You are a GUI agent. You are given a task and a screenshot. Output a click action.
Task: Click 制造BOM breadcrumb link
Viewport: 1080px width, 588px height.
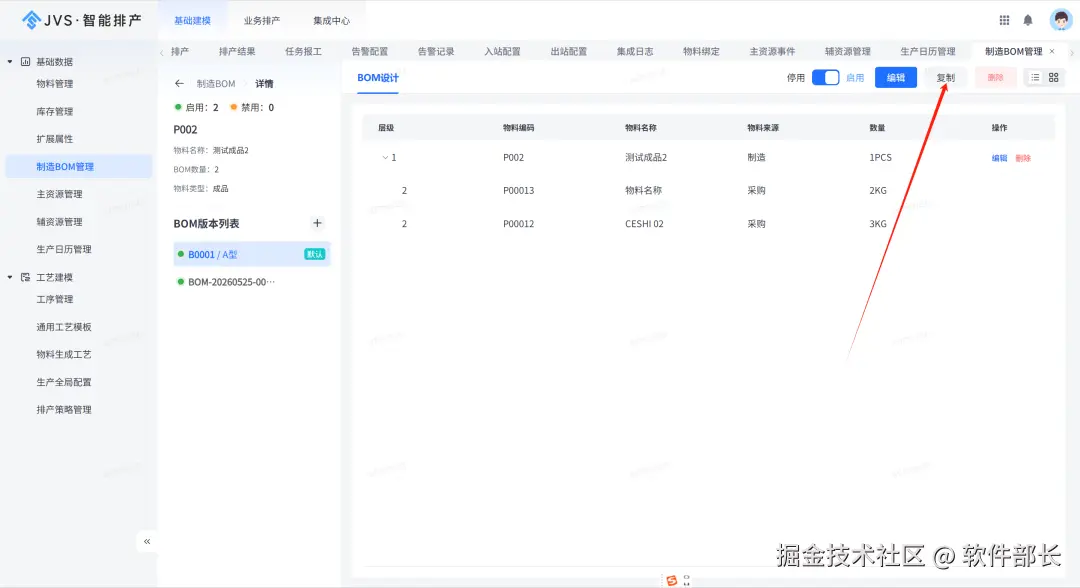pyautogui.click(x=216, y=83)
